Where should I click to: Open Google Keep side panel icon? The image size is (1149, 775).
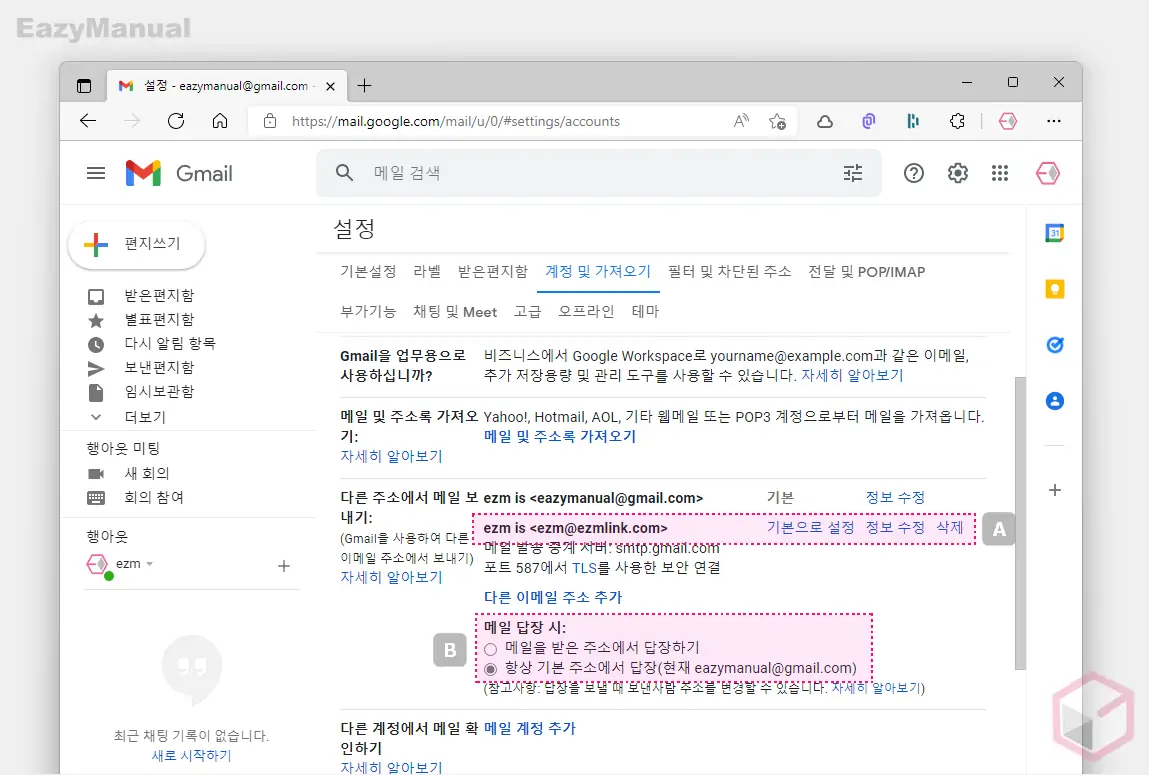click(x=1054, y=289)
